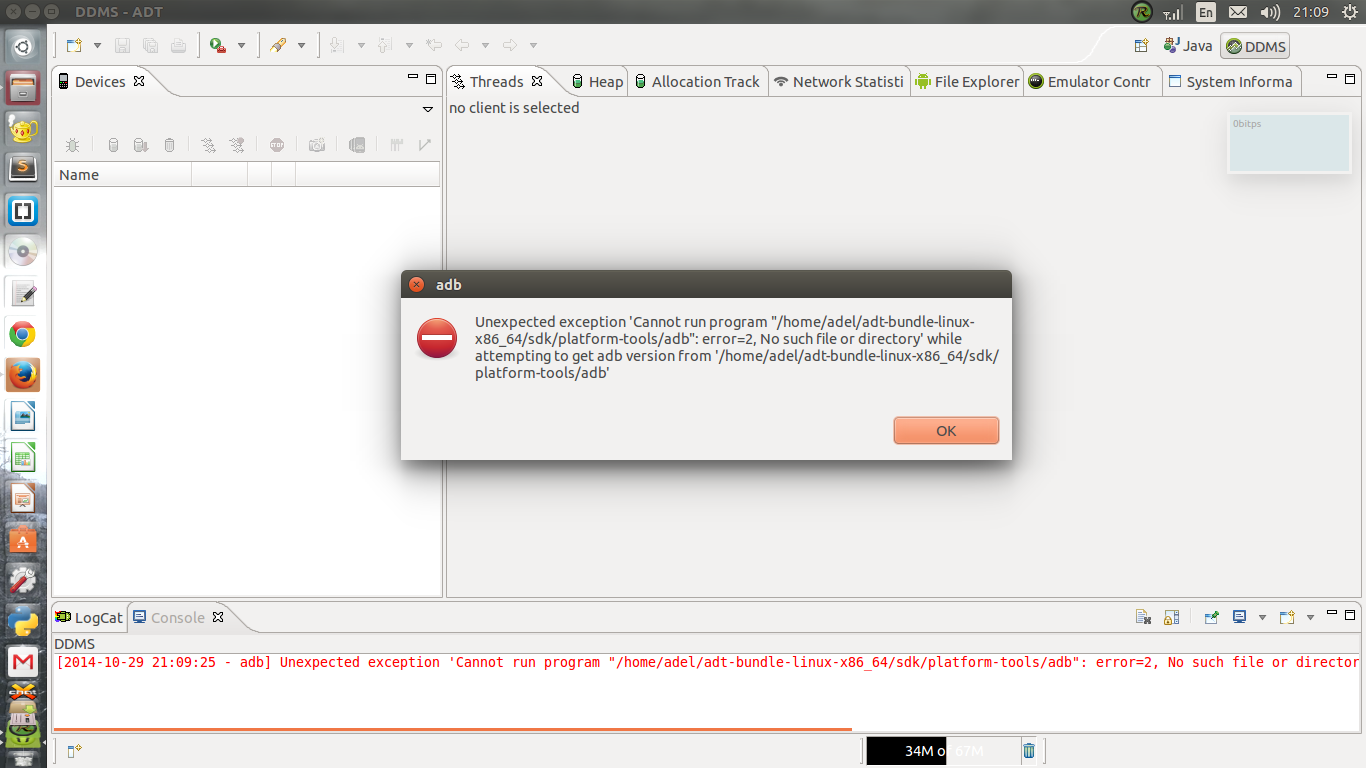Select the DDMS perspective button
1366x768 pixels.
[x=1256, y=46]
